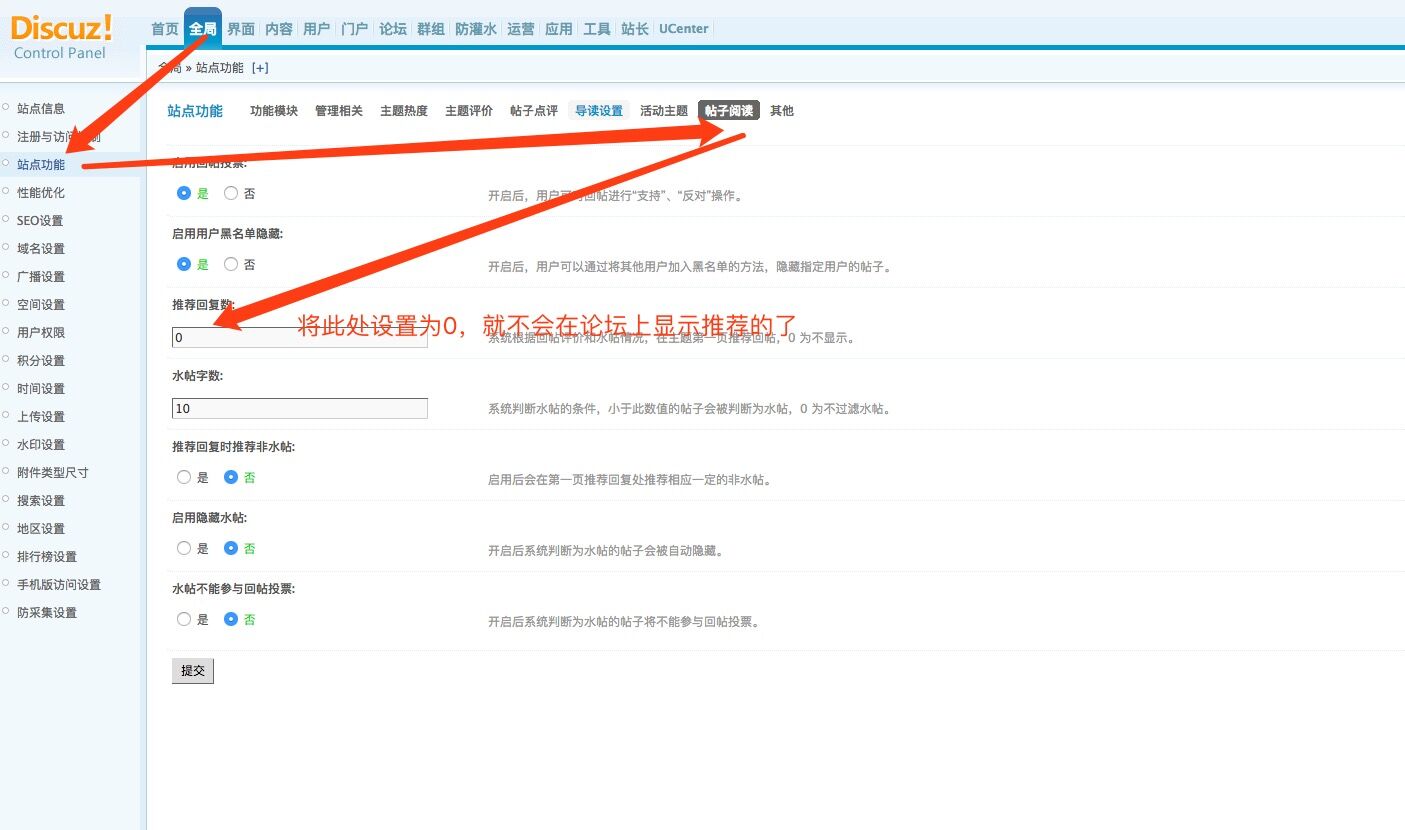Open 时间设置 in the sidebar
The height and width of the screenshot is (830, 1405).
pos(41,389)
